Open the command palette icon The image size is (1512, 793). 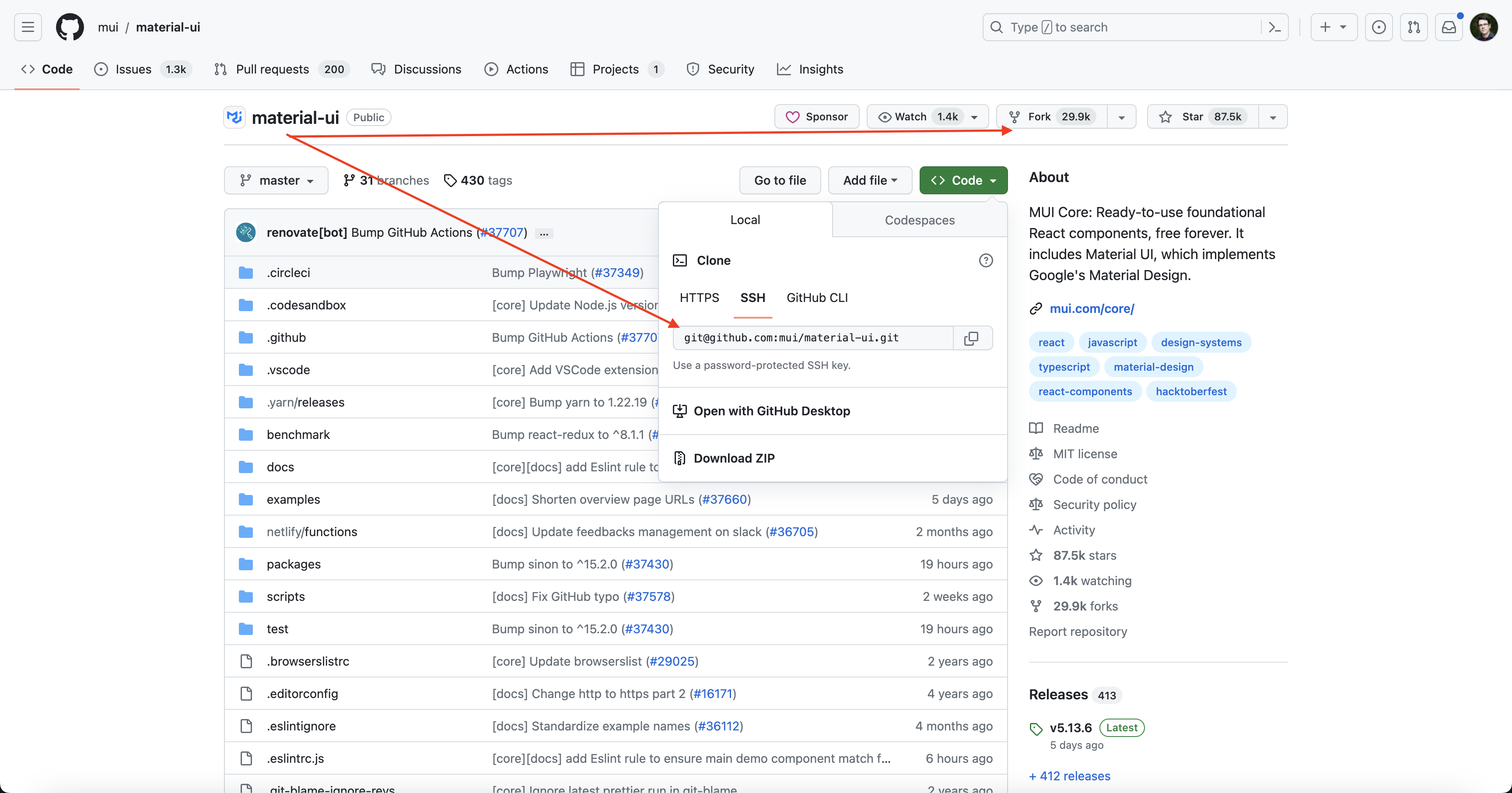coord(1274,27)
